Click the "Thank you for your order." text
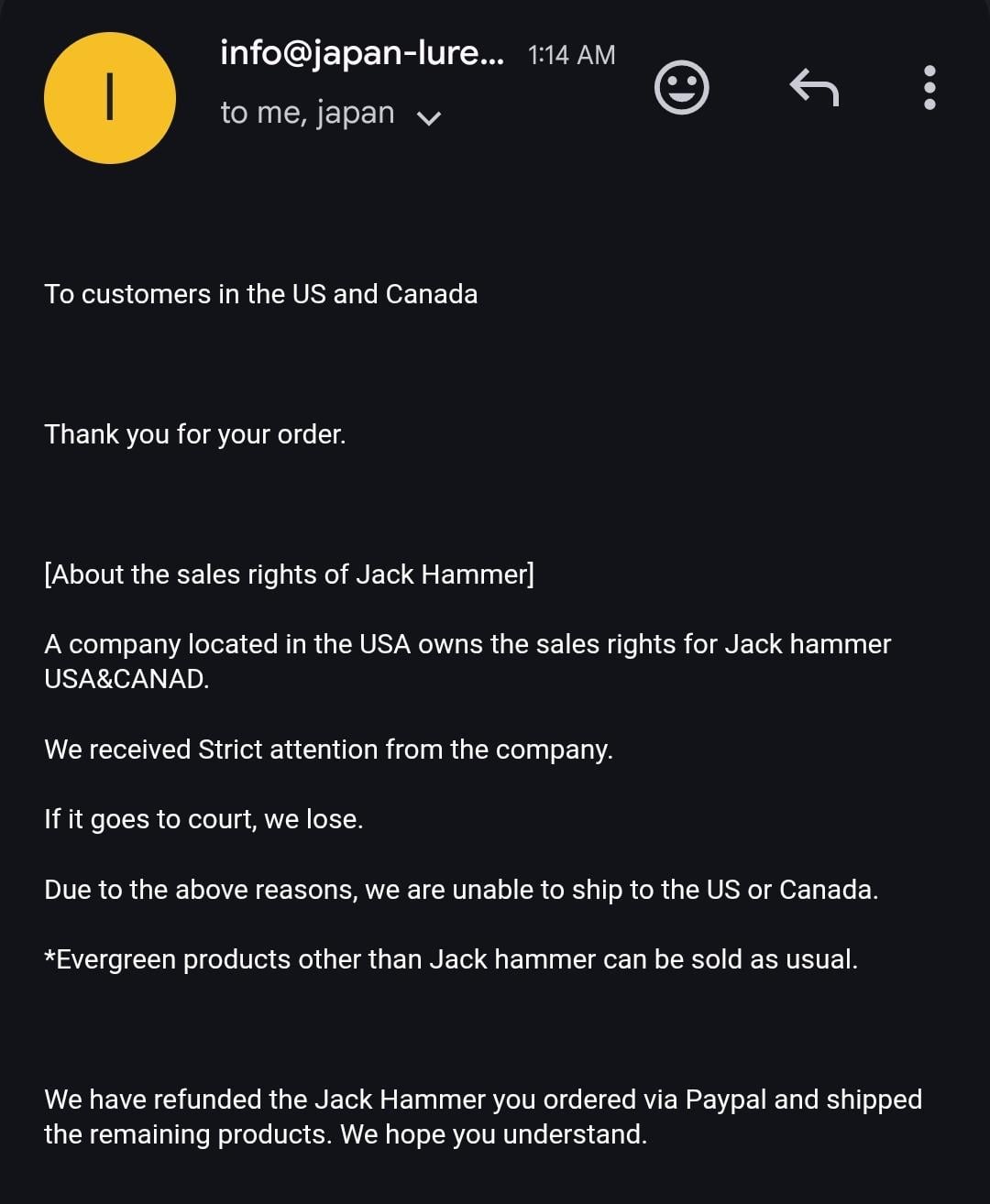990x1204 pixels. 194,434
